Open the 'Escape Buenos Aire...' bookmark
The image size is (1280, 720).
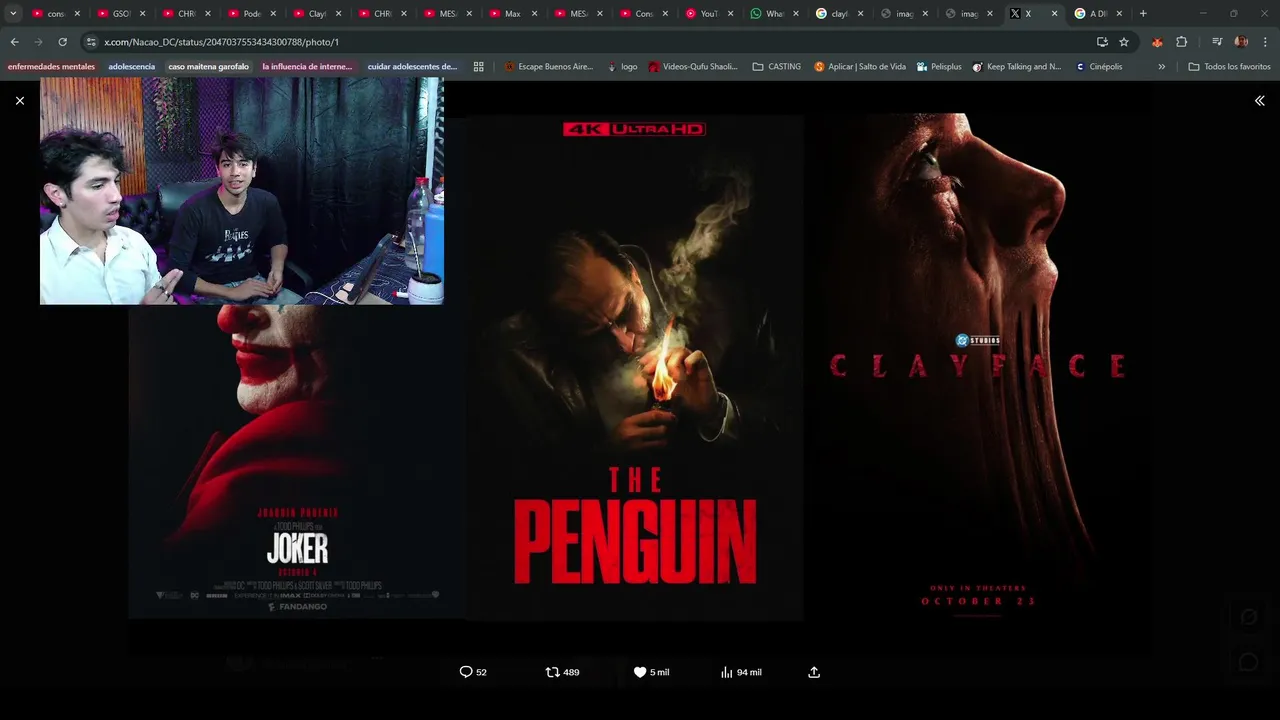(x=549, y=67)
